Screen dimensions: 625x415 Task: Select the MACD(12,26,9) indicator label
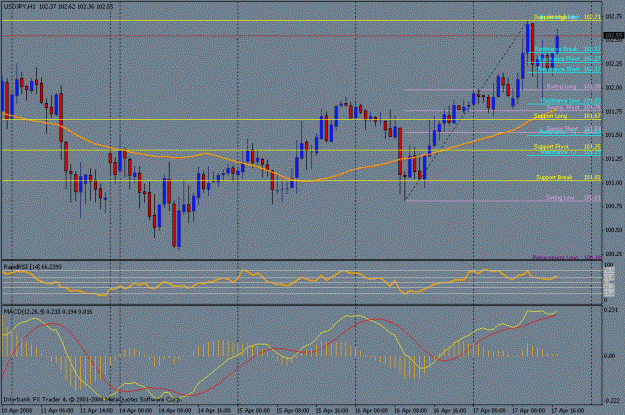click(48, 311)
